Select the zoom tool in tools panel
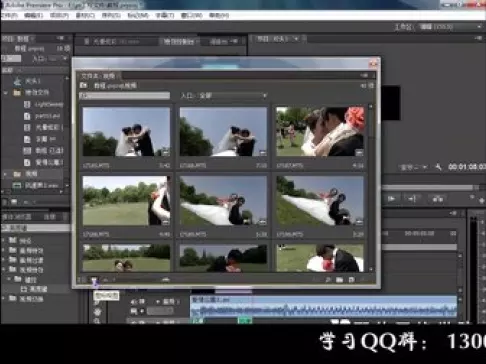This screenshot has width=486, height=364. pos(97,321)
